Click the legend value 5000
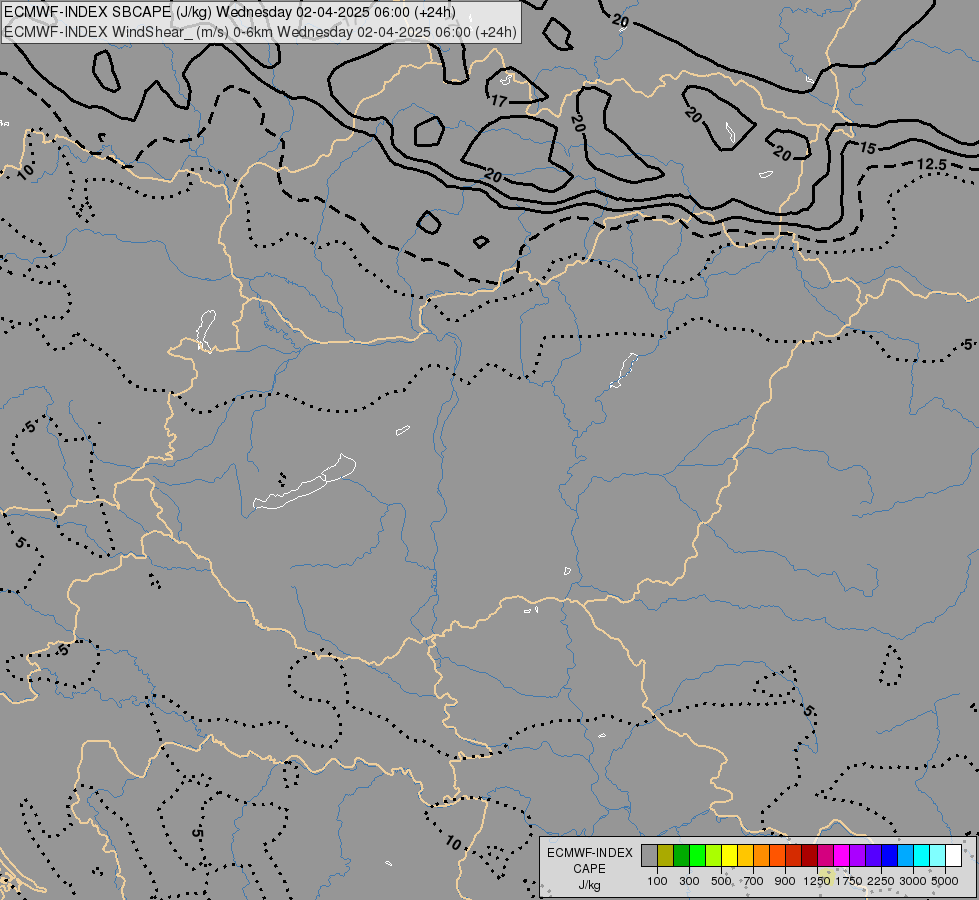 (945, 881)
